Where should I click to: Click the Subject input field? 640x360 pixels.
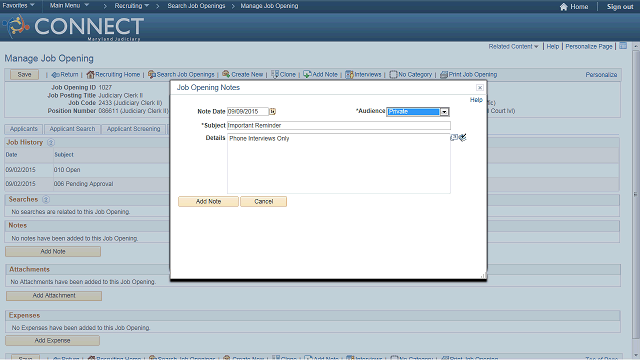pyautogui.click(x=339, y=125)
